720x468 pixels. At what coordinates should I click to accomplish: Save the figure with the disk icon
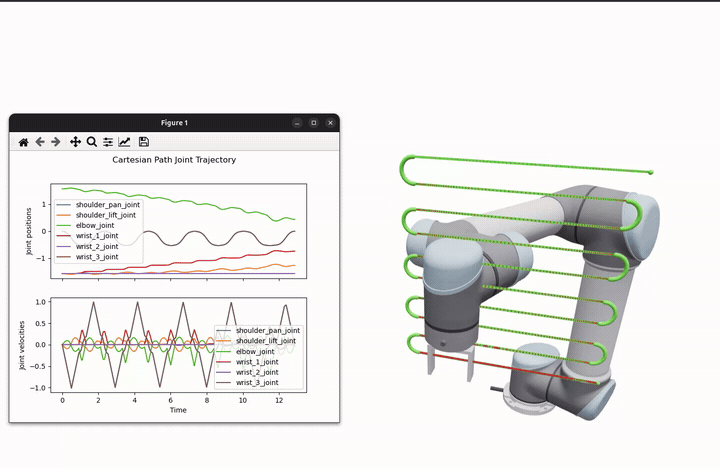click(x=144, y=142)
